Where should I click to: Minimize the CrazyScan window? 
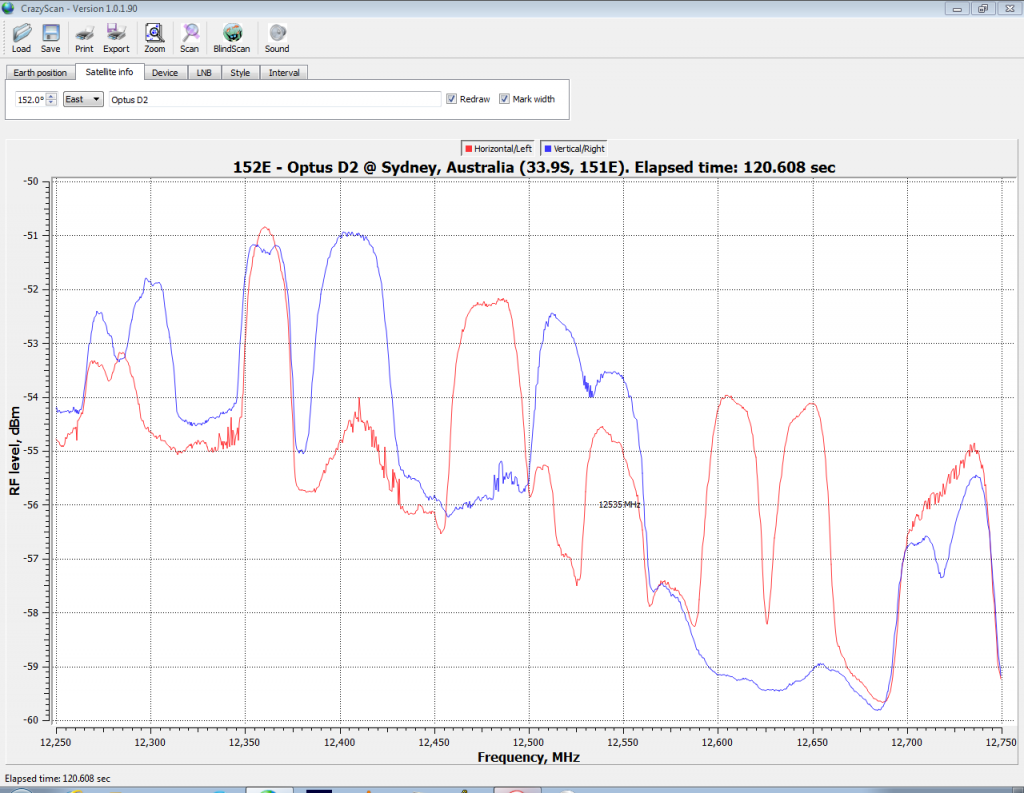tap(957, 8)
